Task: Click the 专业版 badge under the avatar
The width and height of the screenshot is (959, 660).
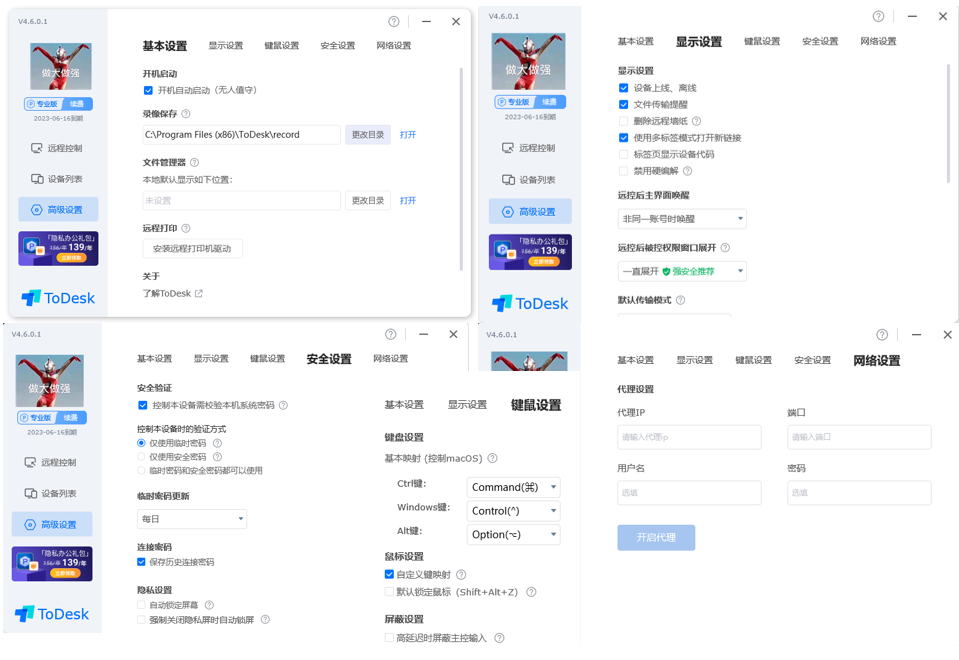Action: tap(42, 103)
